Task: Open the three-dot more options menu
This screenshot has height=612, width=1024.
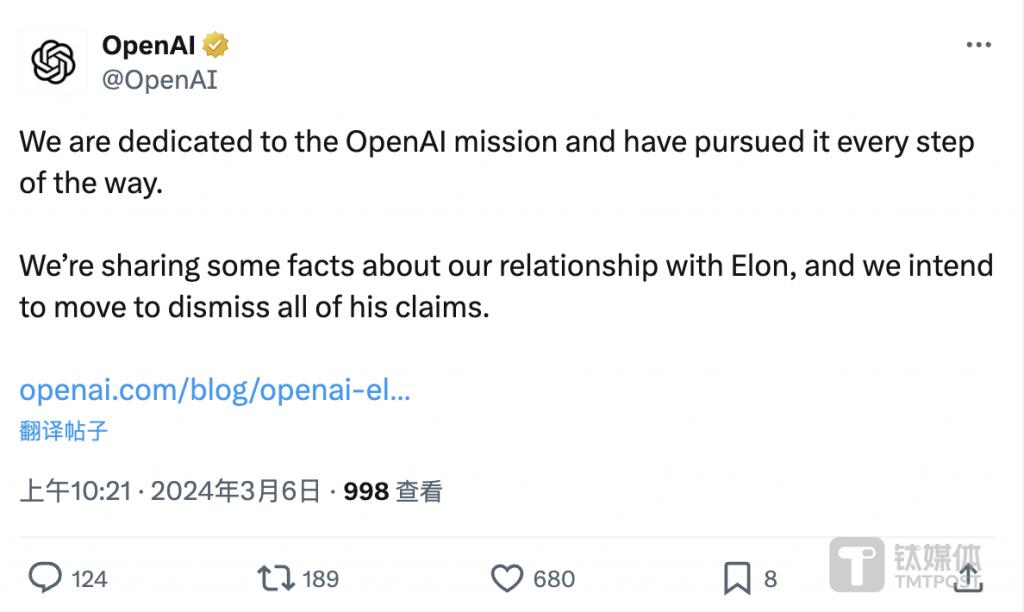Action: pyautogui.click(x=978, y=46)
